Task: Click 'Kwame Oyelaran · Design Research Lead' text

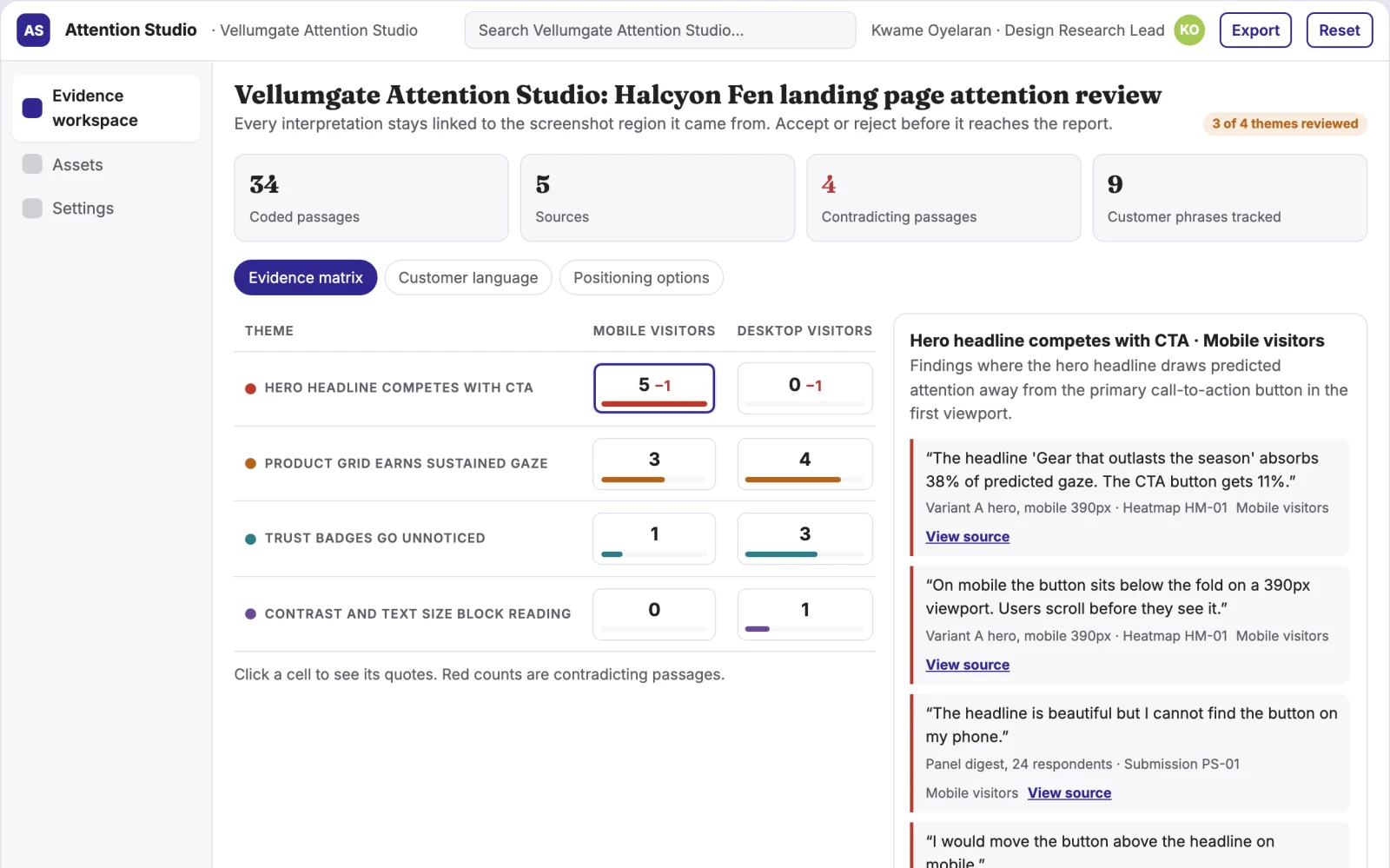Action: 1017,30
